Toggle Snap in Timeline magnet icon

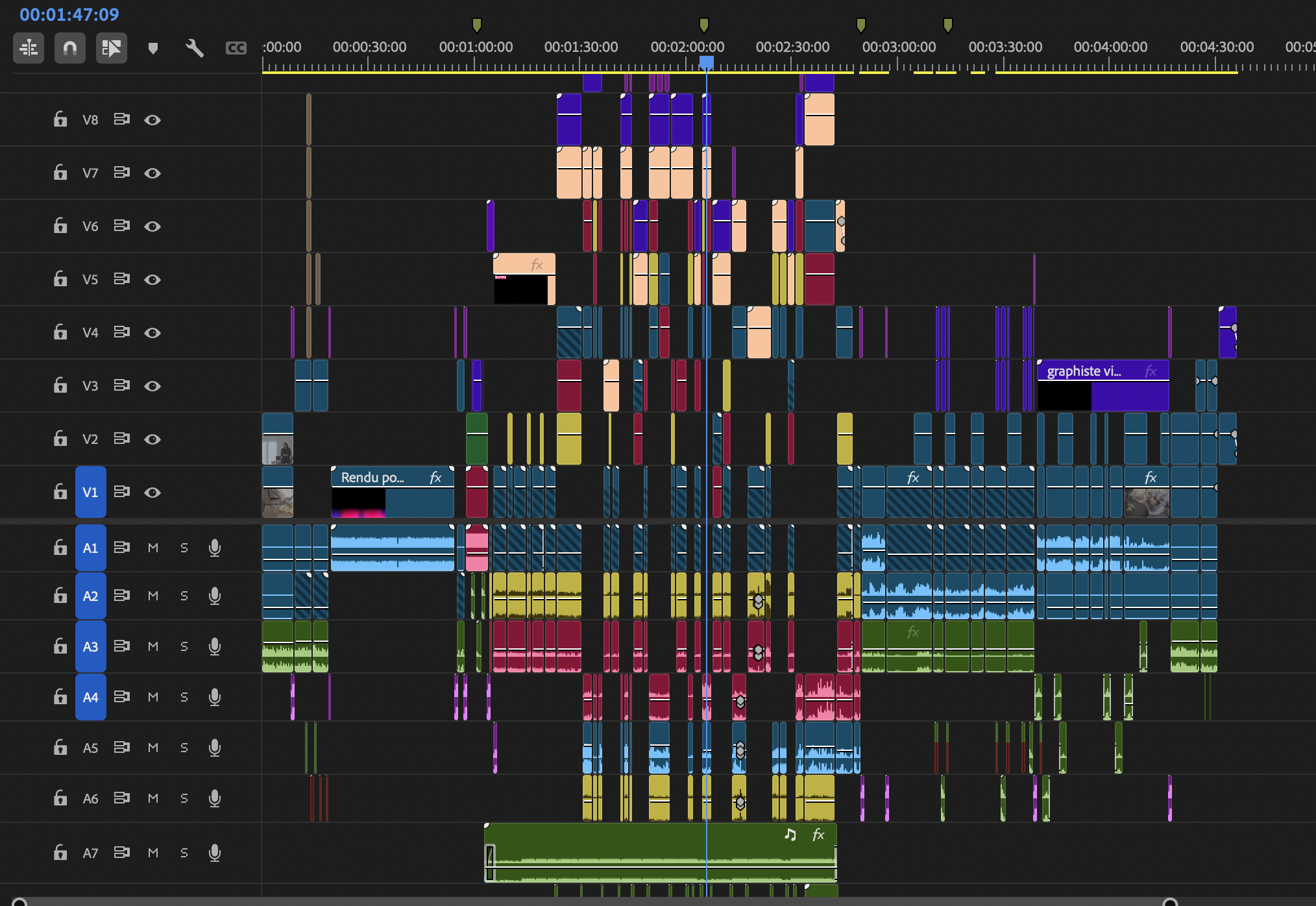tap(69, 48)
